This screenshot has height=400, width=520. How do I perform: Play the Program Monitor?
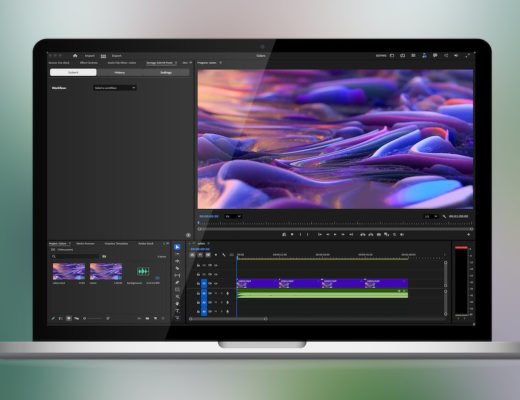(x=335, y=235)
